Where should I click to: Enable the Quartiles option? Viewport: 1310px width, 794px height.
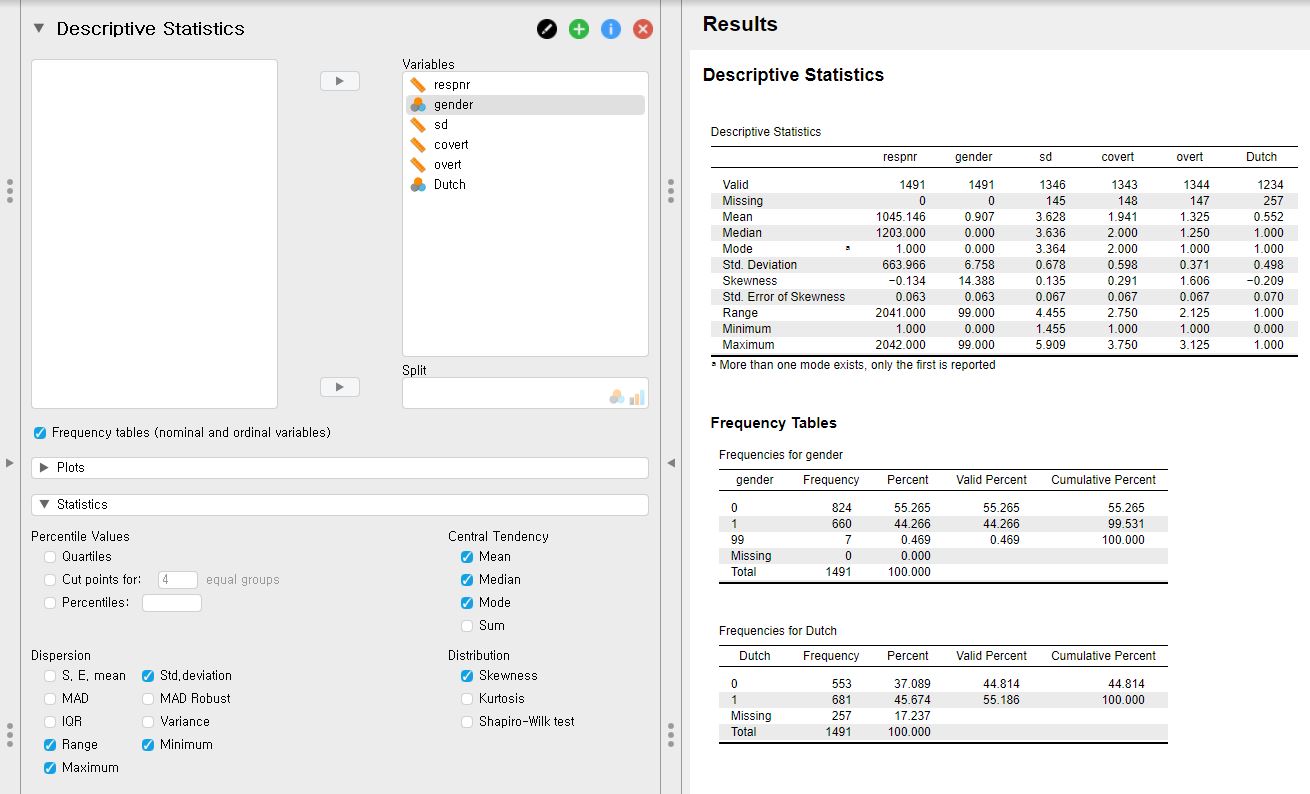click(x=50, y=557)
